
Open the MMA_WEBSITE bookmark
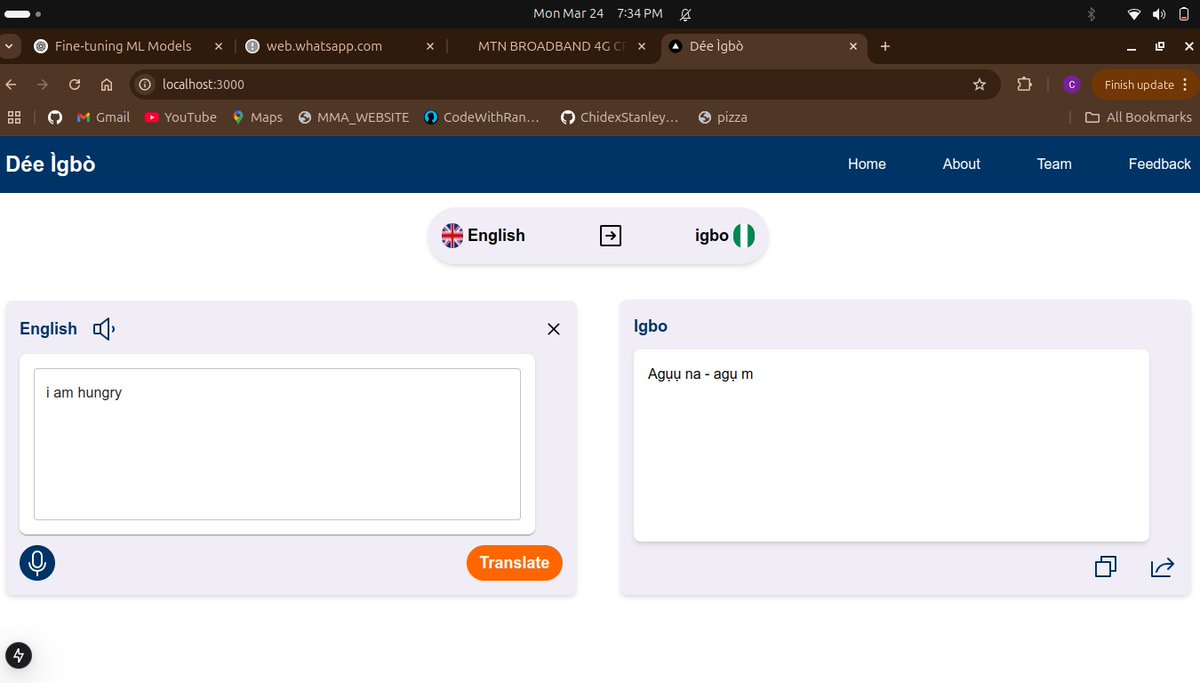[354, 117]
